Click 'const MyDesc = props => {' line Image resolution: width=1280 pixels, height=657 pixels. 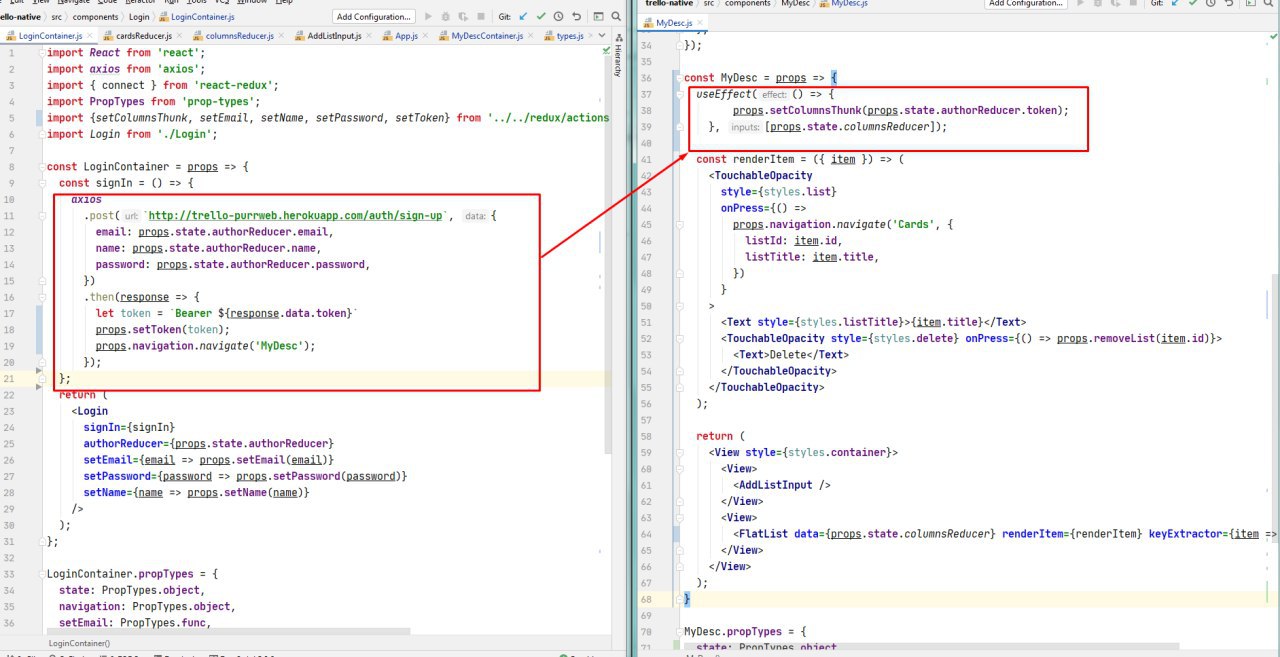pos(760,78)
